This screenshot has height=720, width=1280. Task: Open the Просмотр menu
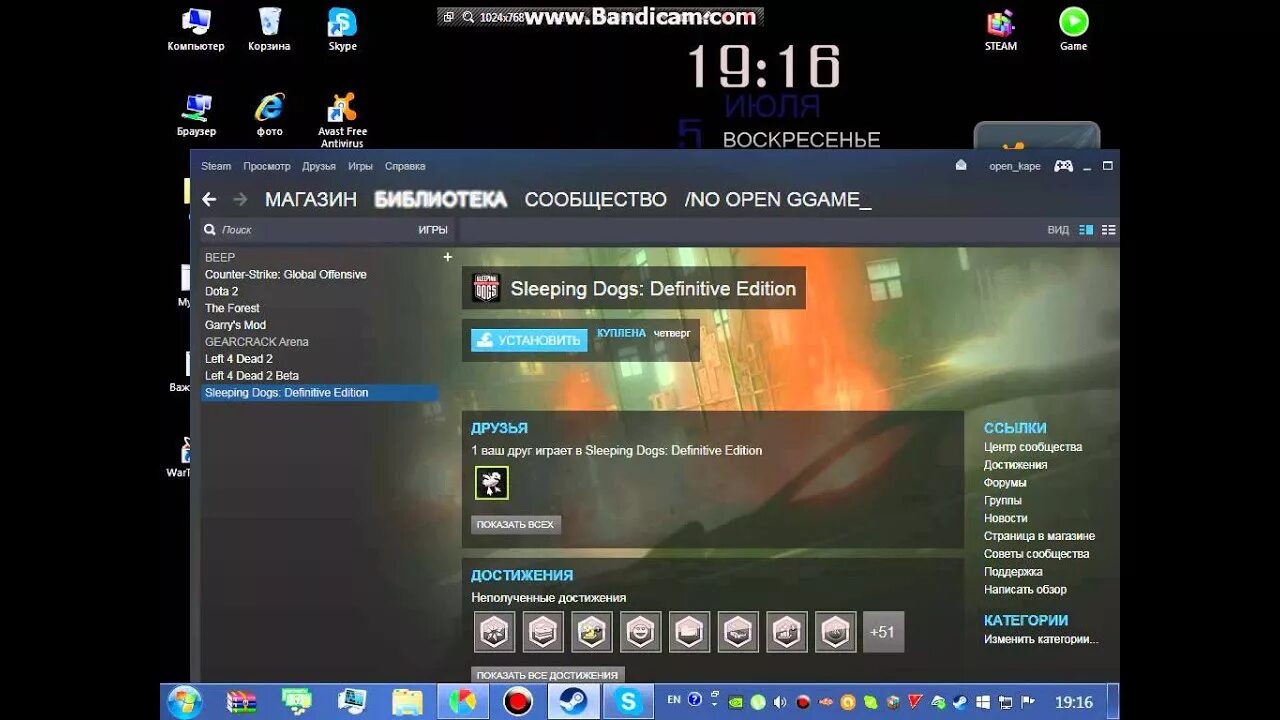(x=267, y=166)
